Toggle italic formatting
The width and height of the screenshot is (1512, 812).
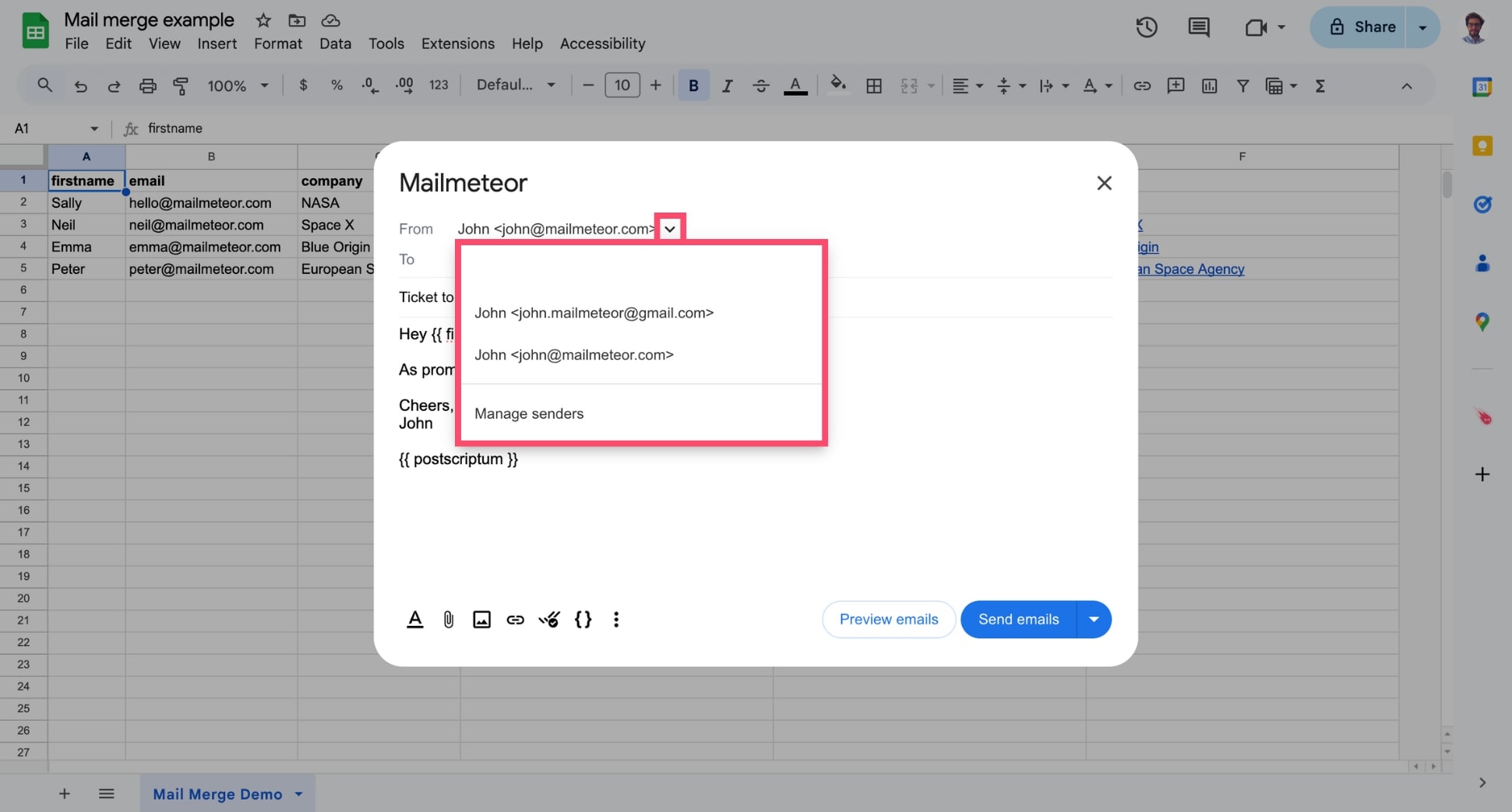(x=727, y=86)
